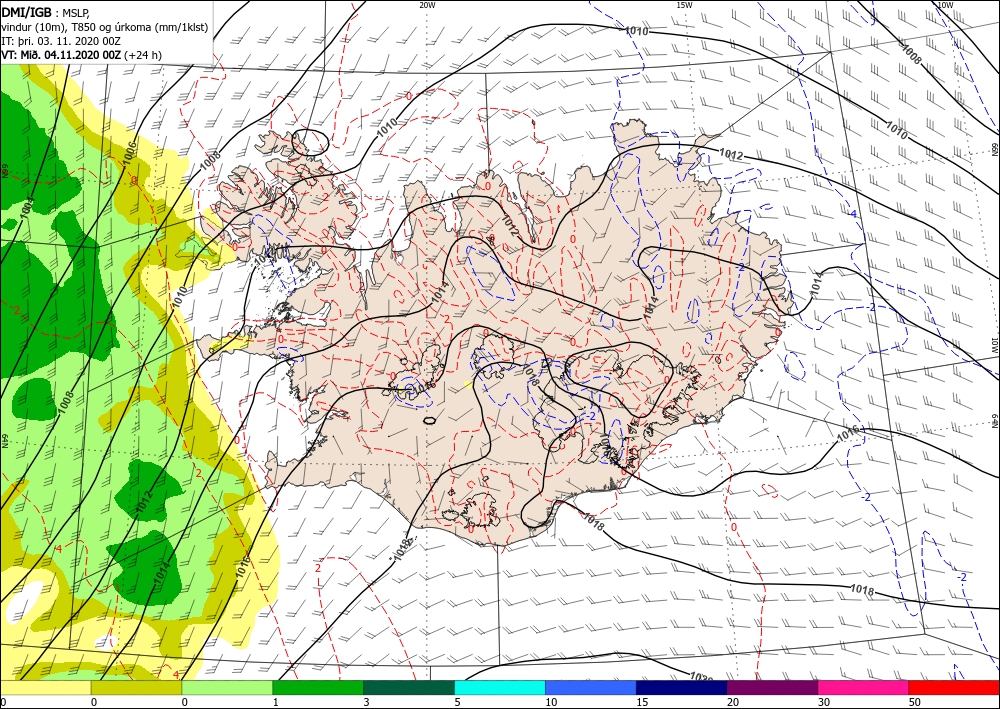
Task: Click the cyan 5–10 mm legend swatch
Action: 500,687
